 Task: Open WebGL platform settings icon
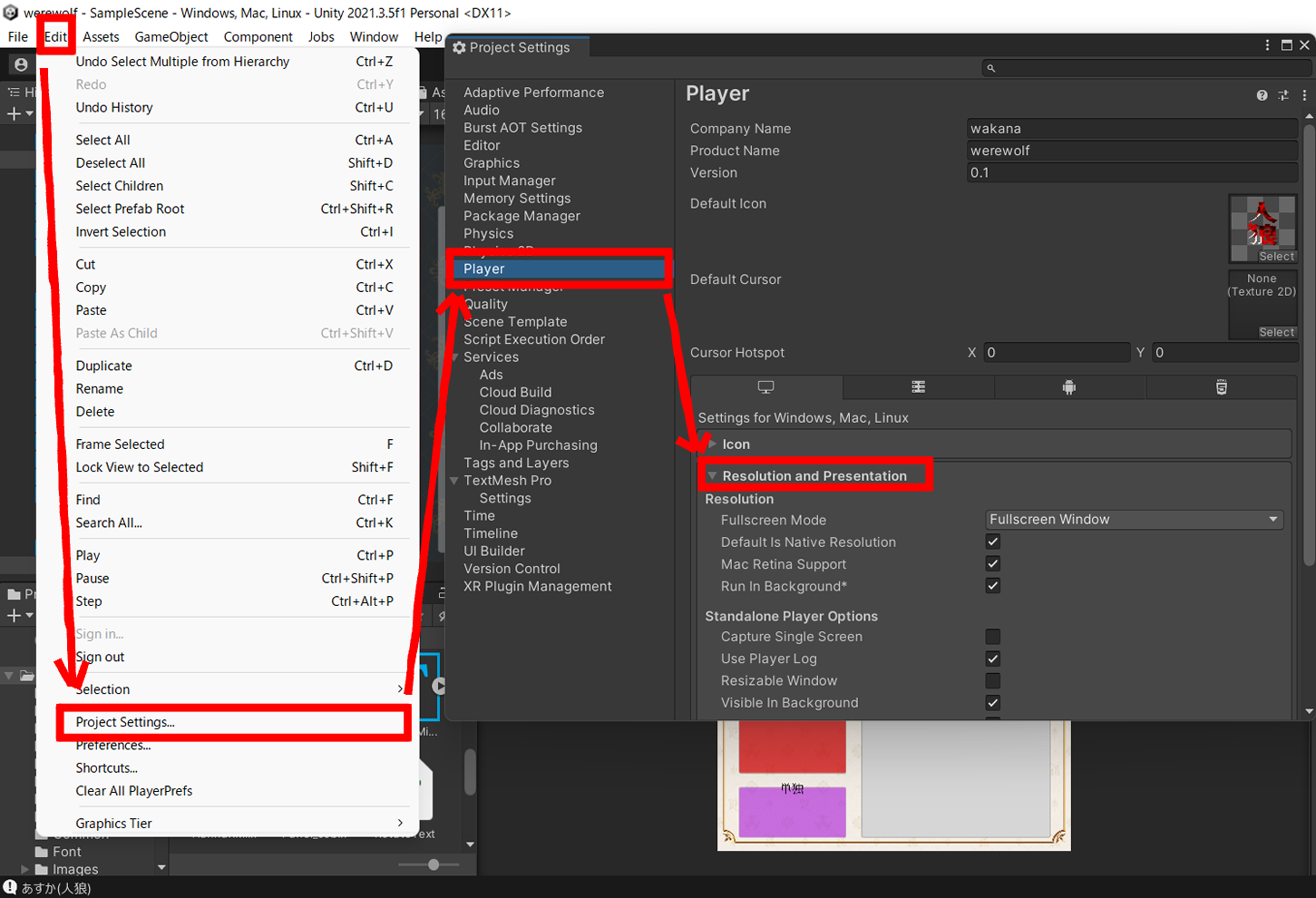tap(1222, 386)
